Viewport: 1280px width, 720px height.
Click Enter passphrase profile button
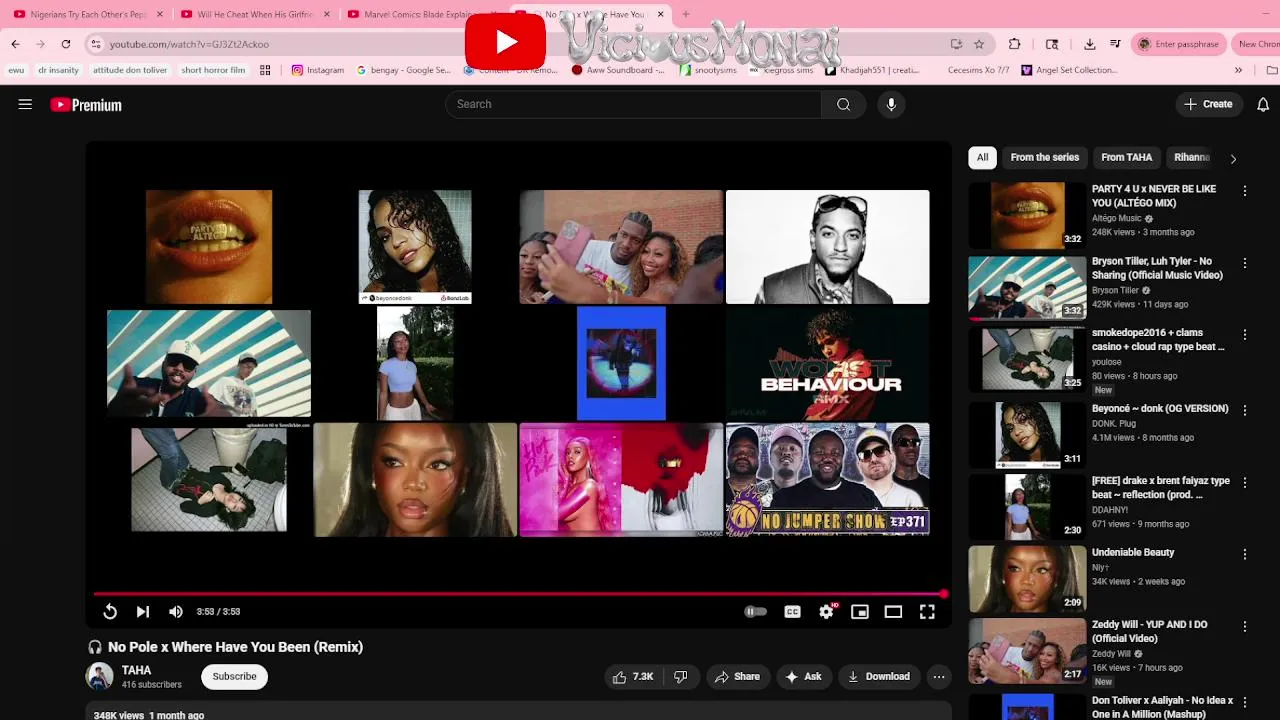tap(1180, 44)
